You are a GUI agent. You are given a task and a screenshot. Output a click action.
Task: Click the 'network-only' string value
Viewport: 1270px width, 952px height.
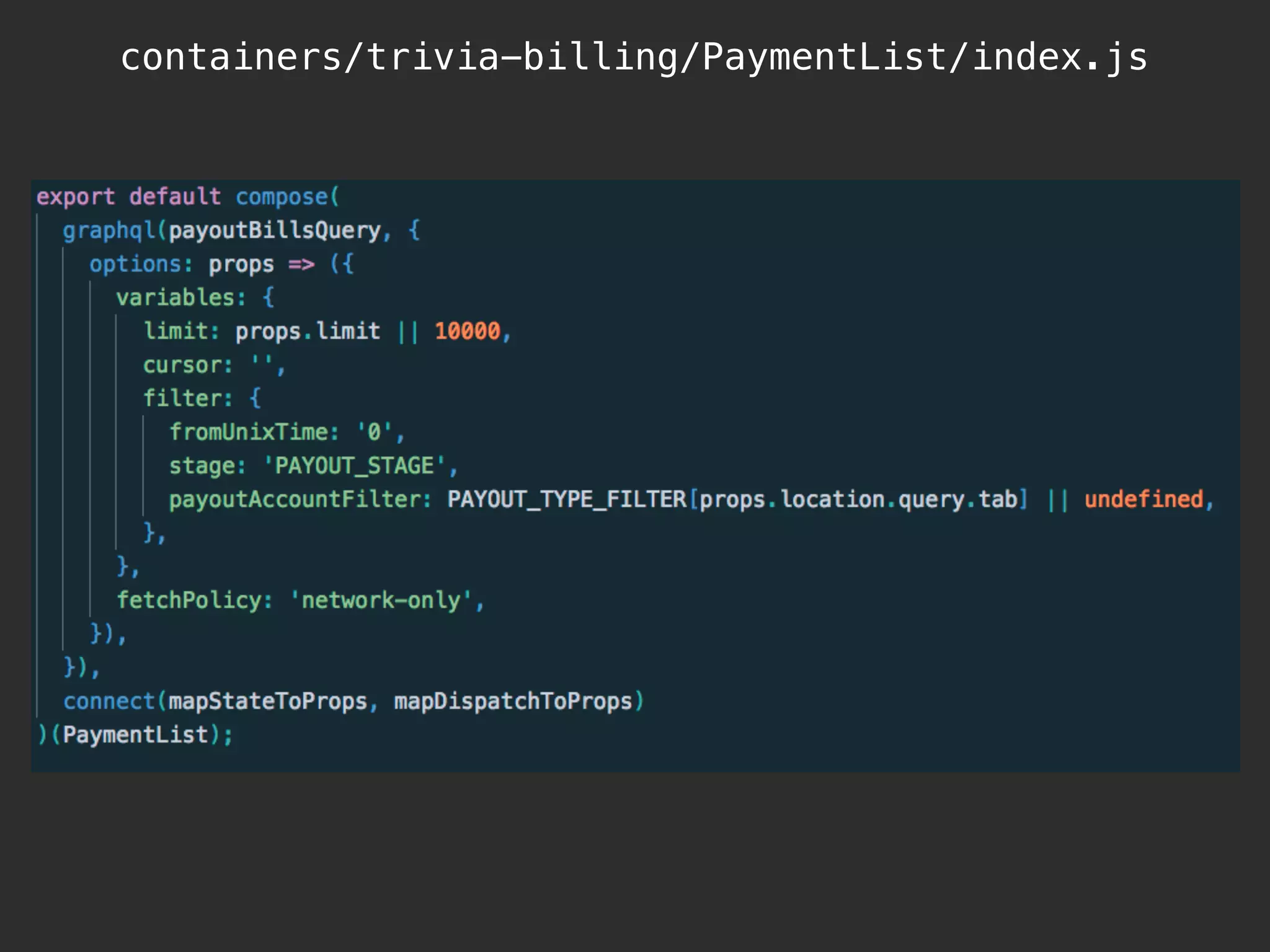pyautogui.click(x=381, y=601)
